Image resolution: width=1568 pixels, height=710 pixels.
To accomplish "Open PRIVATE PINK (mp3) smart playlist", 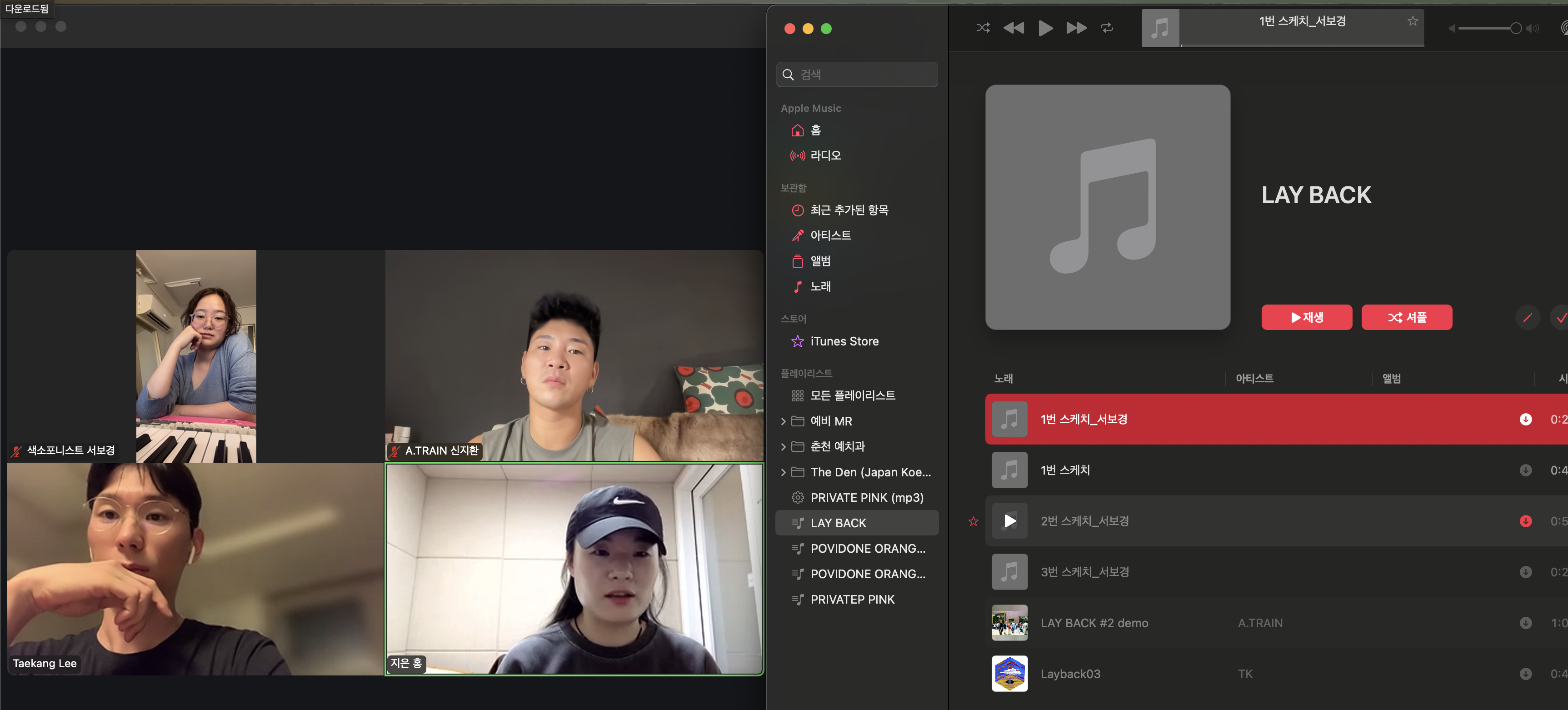I will (856, 498).
